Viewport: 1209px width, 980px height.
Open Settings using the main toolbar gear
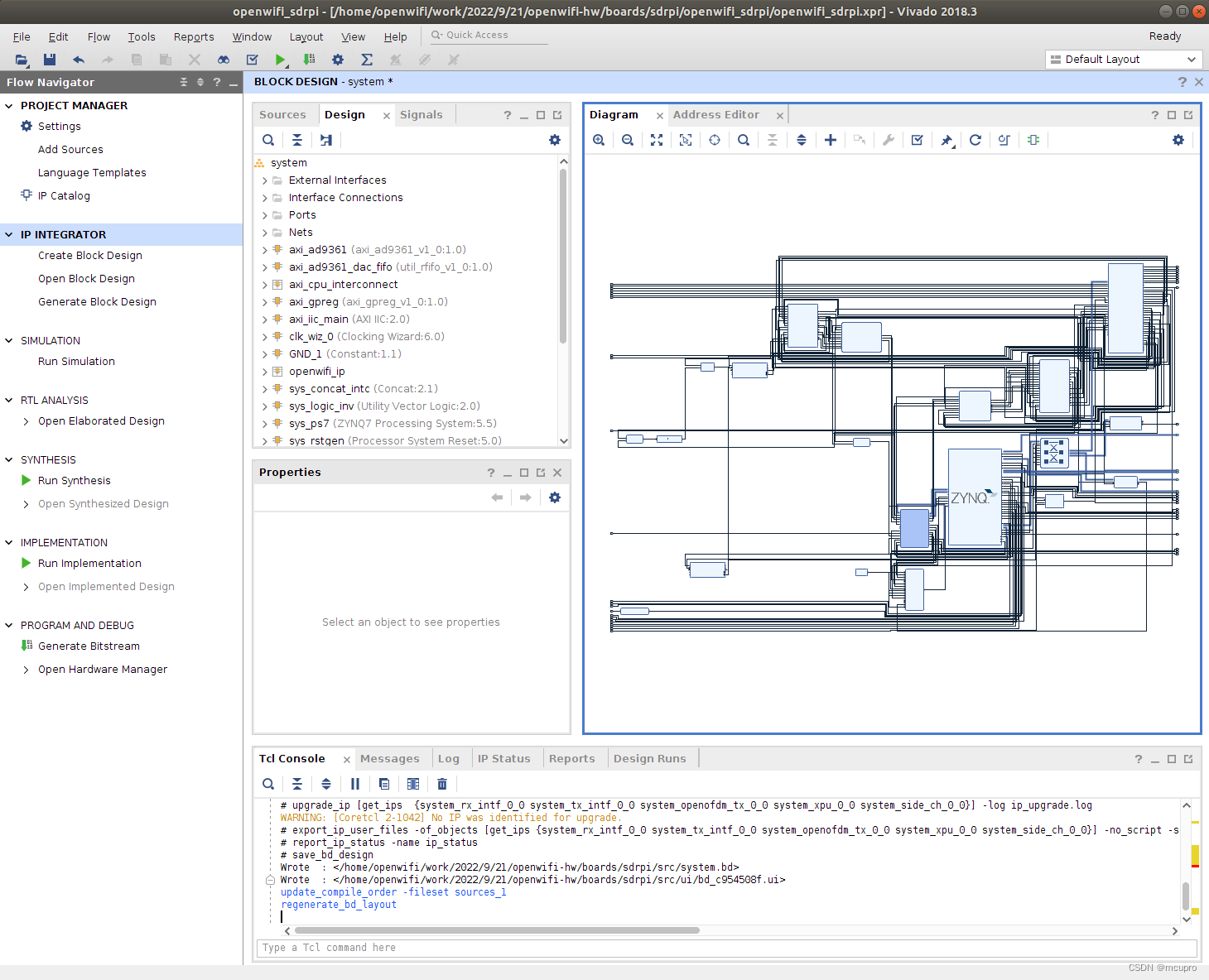click(338, 60)
